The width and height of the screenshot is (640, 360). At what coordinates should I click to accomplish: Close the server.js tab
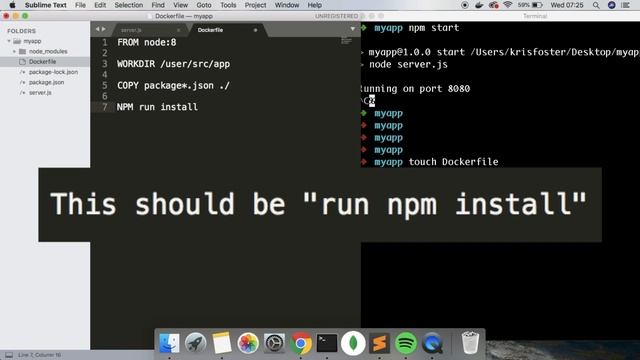coord(178,30)
